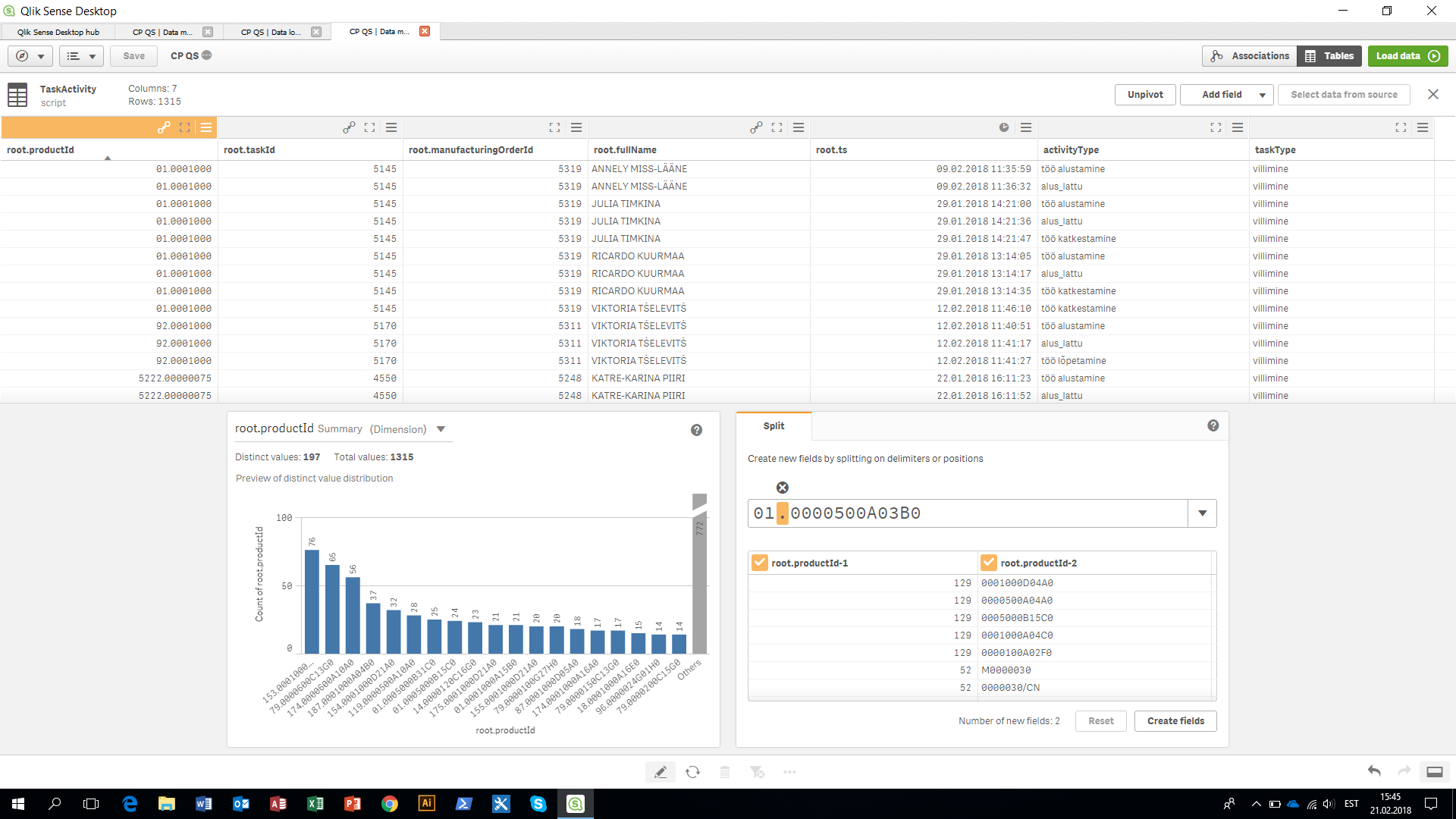Switch to Associations view
The image size is (1456, 819).
(x=1250, y=56)
